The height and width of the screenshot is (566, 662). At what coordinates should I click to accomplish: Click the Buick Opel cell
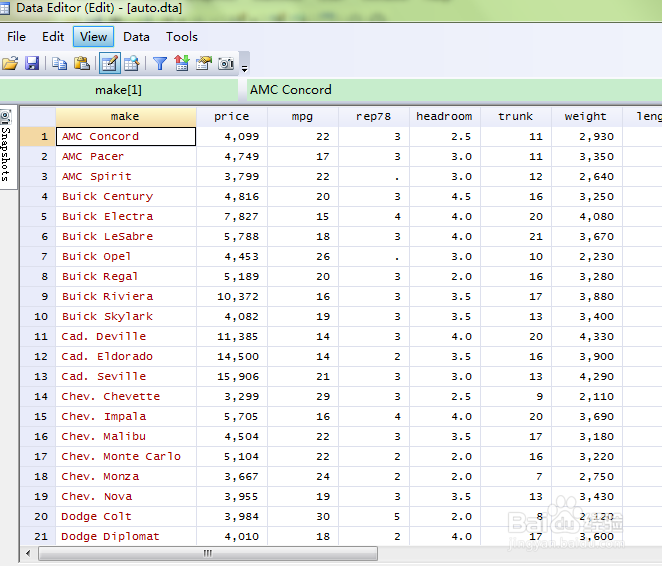[126, 257]
